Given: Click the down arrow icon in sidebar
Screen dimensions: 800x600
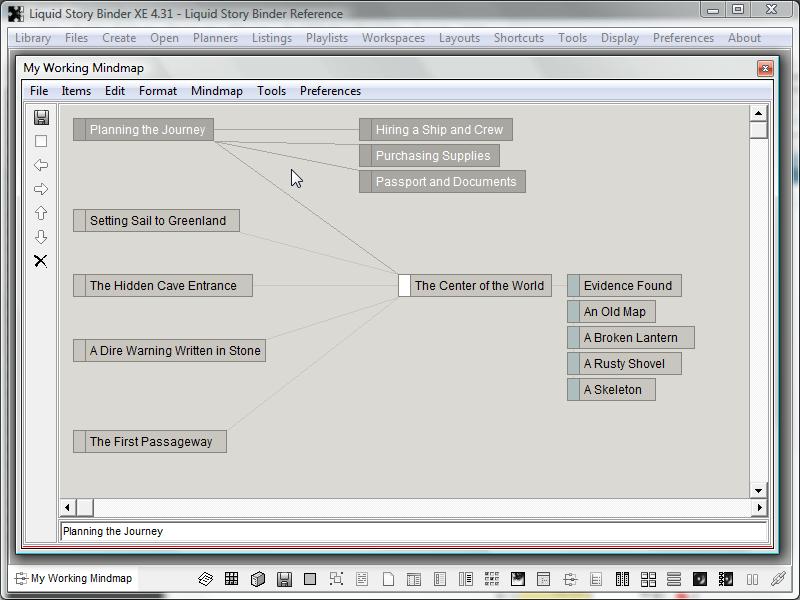Looking at the screenshot, I should [x=41, y=237].
